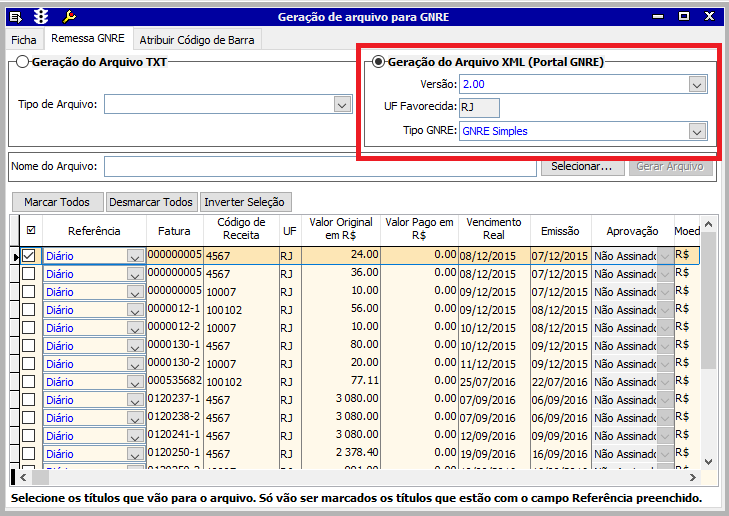The width and height of the screenshot is (729, 516).
Task: Open the Tipo de Arquivo dropdown
Action: [342, 104]
